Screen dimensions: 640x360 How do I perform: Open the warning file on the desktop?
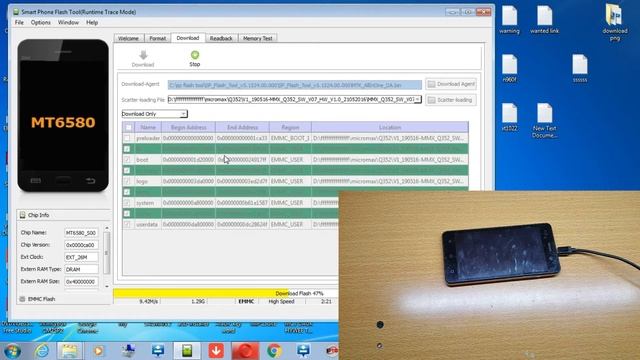click(x=509, y=20)
